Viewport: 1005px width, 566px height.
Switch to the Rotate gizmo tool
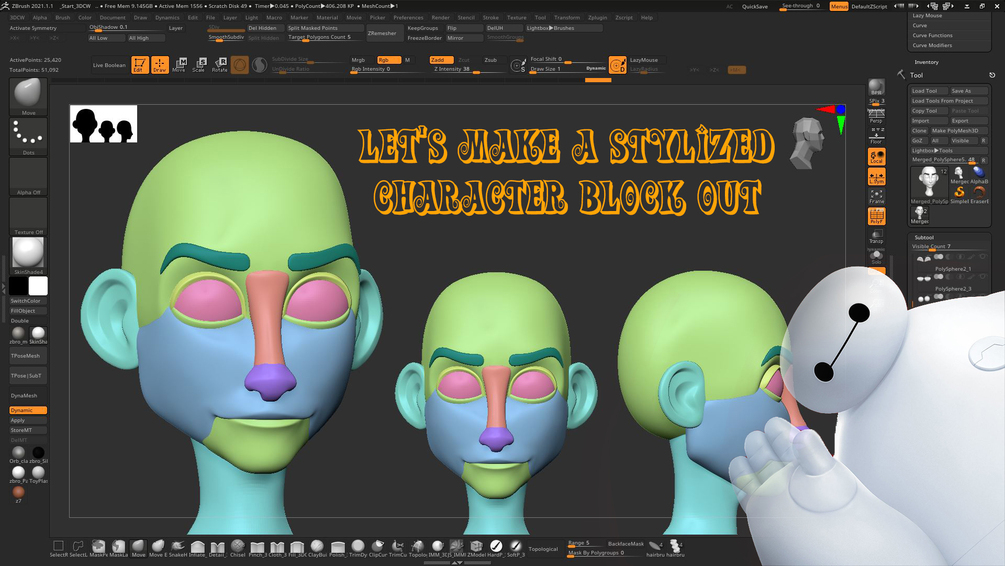point(220,65)
